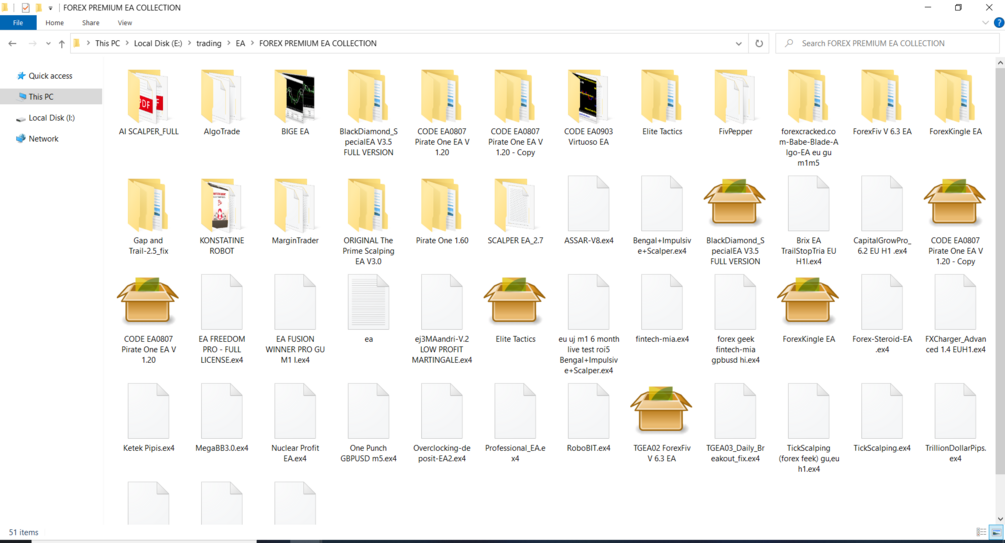Screen dimensions: 1005x543
Task: Open the quick access toolbar customize dropdown
Action: pyautogui.click(x=51, y=8)
